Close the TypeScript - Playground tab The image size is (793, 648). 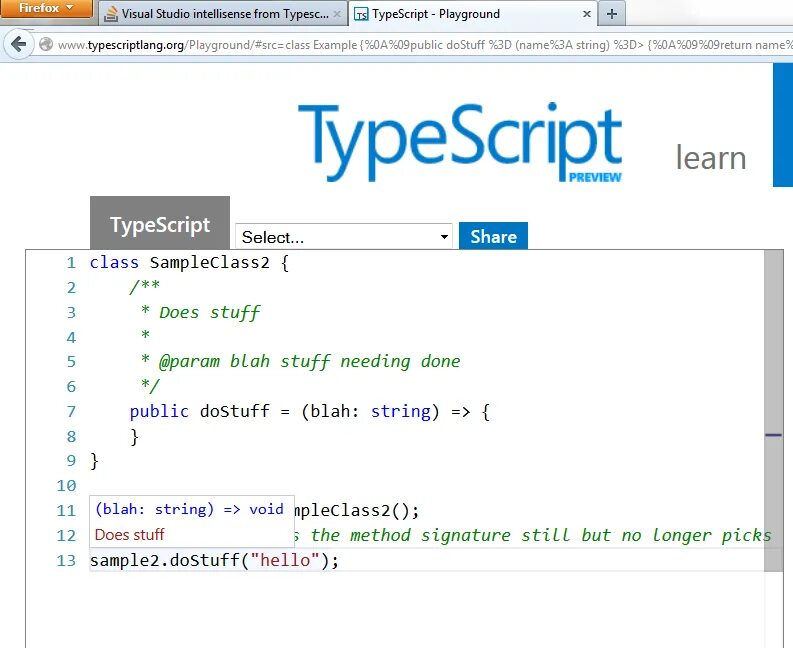tap(587, 14)
